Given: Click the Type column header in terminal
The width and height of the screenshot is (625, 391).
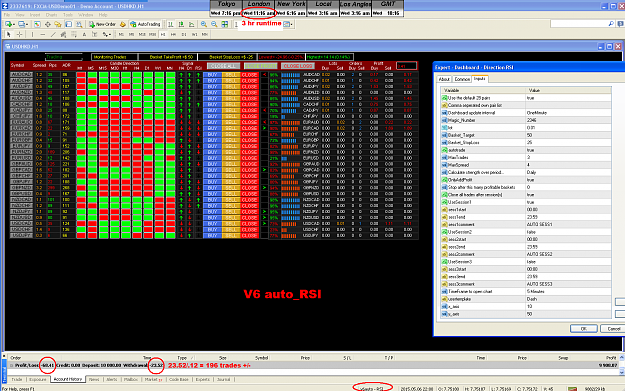Looking at the screenshot, I should [x=182, y=358].
